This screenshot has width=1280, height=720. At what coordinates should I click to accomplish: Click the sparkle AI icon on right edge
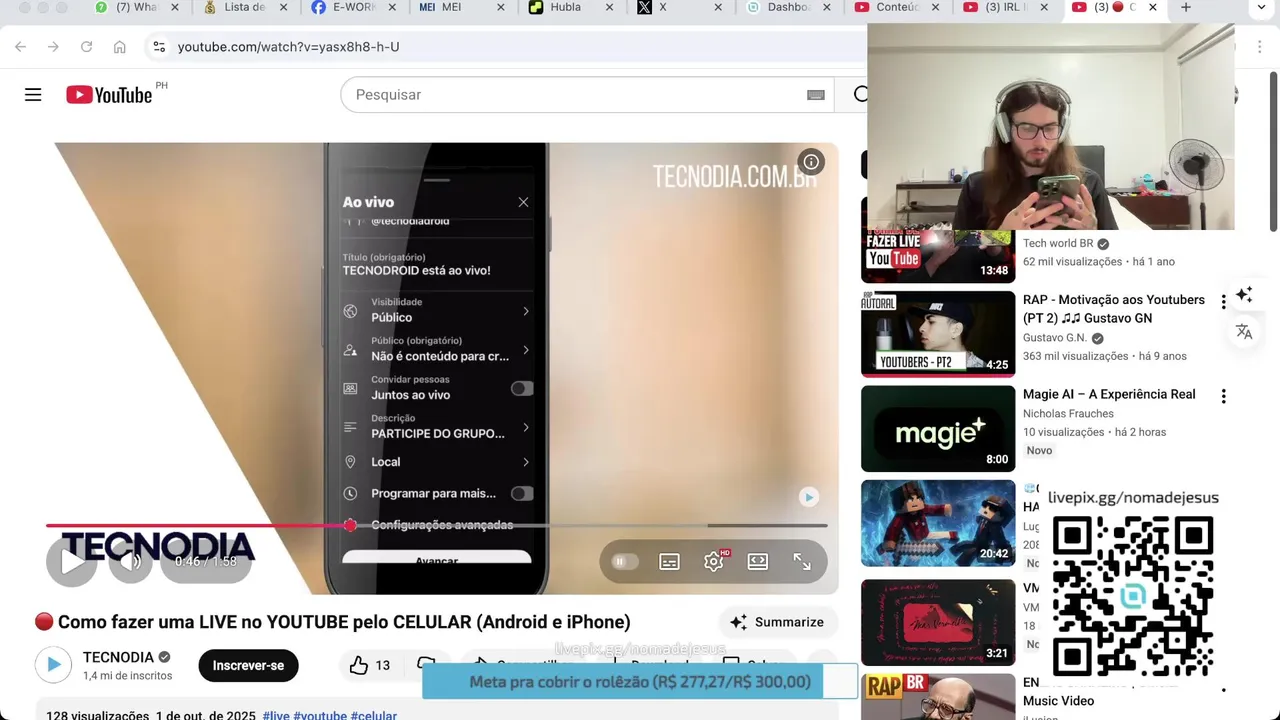[x=1244, y=294]
